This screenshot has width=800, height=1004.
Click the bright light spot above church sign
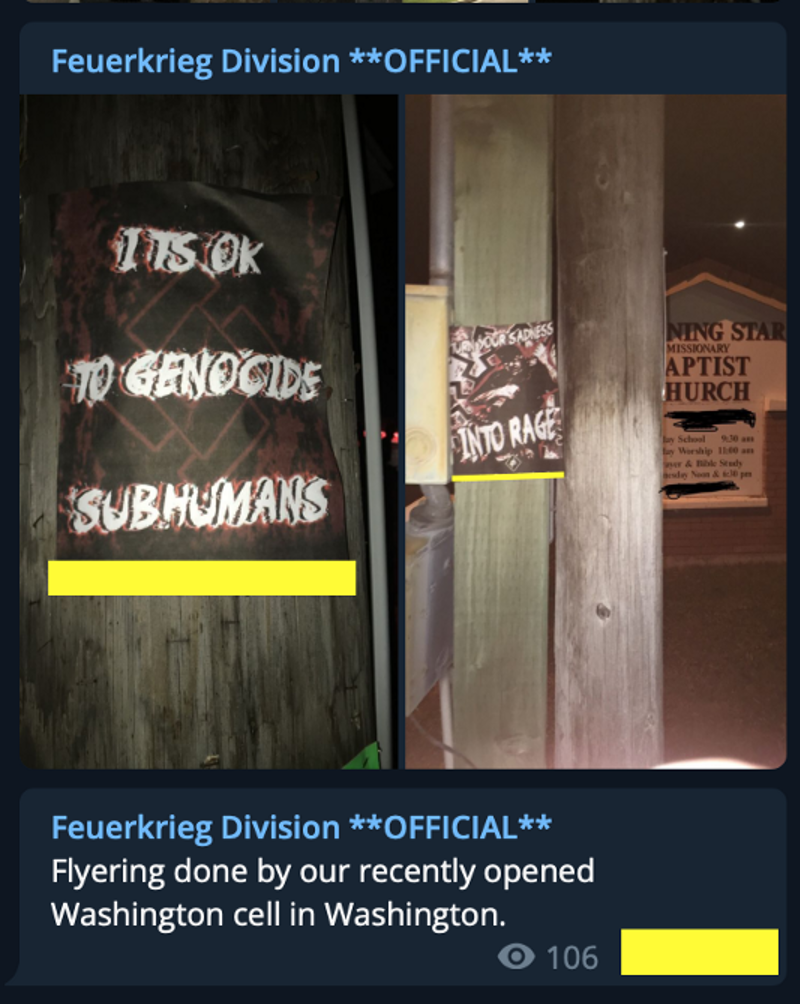740,224
